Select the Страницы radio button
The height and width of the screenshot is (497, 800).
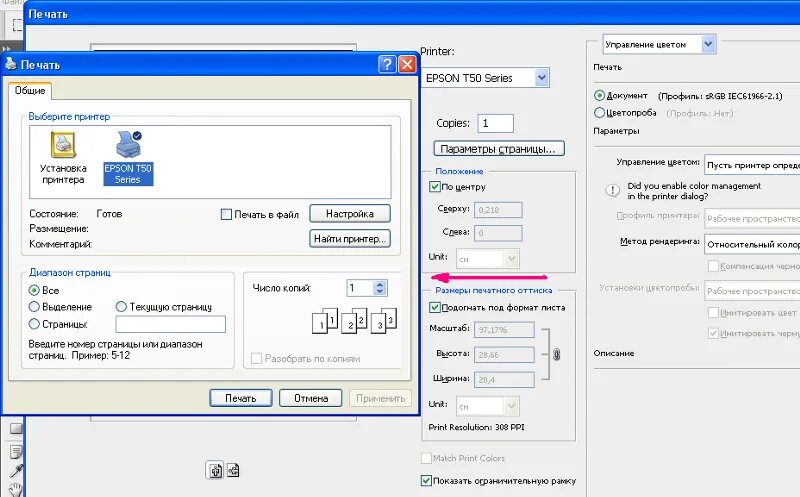pyautogui.click(x=34, y=324)
